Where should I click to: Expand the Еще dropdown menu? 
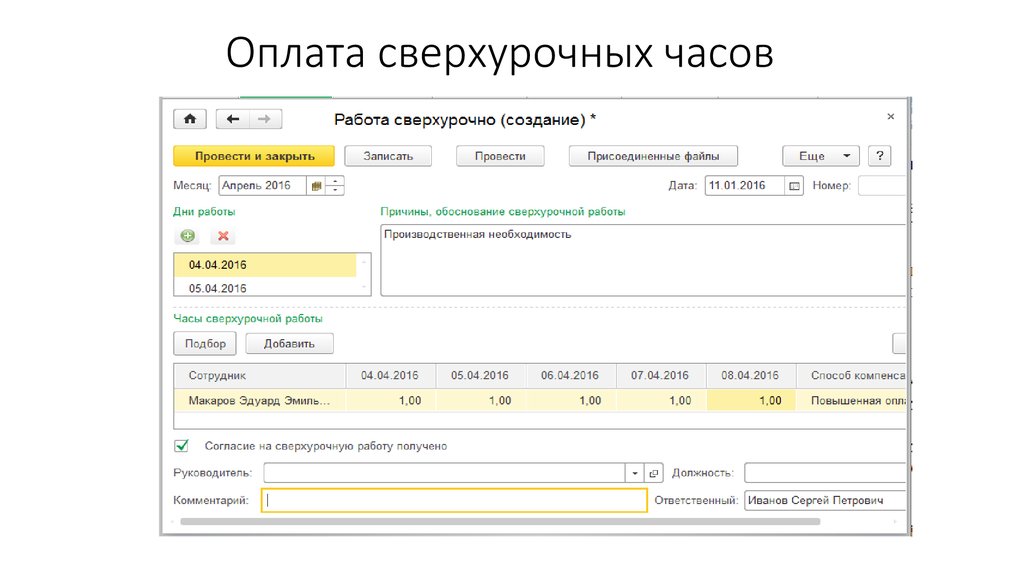(x=820, y=156)
